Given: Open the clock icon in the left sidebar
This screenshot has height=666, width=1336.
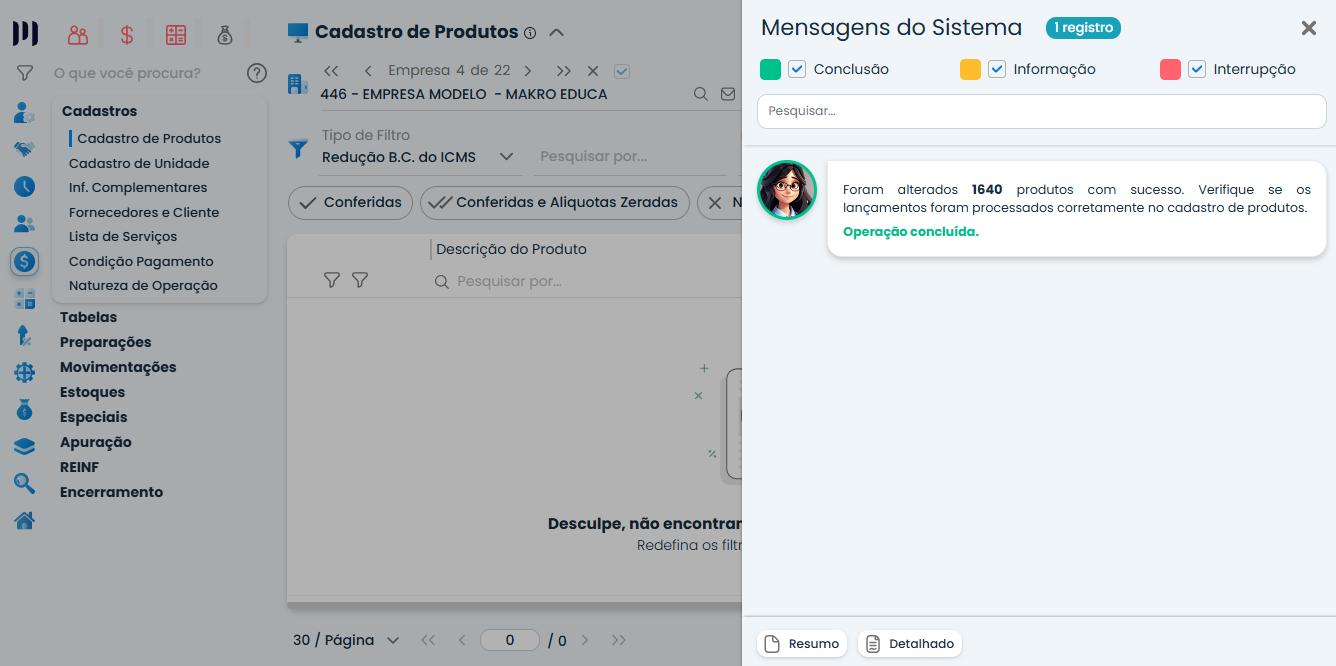Looking at the screenshot, I should (x=23, y=186).
